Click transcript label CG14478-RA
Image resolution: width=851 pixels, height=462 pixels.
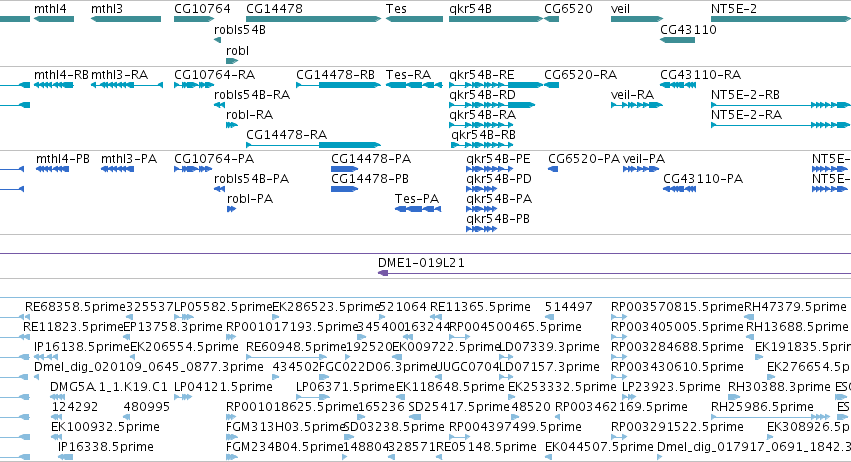coord(287,135)
